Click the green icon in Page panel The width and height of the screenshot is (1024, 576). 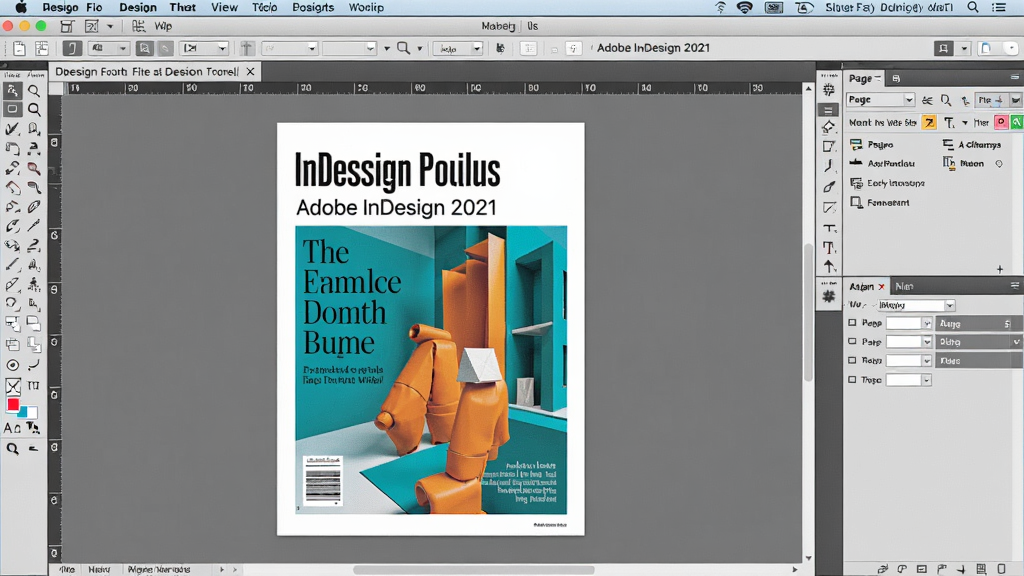tap(1017, 122)
